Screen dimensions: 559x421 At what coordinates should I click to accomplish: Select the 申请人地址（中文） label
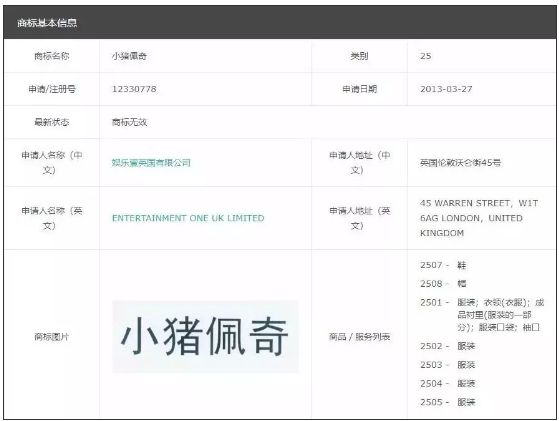359,163
